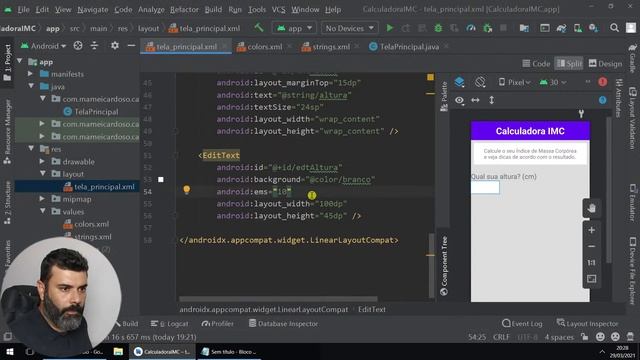The width and height of the screenshot is (640, 360).
Task: Open the Logcat tool window
Action: click(x=169, y=324)
